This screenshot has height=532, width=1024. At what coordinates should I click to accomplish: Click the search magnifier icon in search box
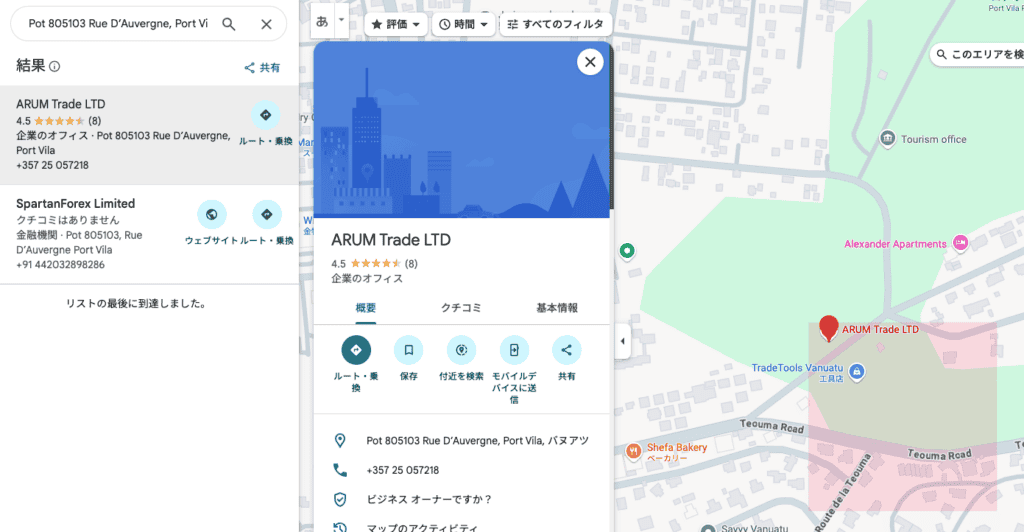(x=229, y=24)
